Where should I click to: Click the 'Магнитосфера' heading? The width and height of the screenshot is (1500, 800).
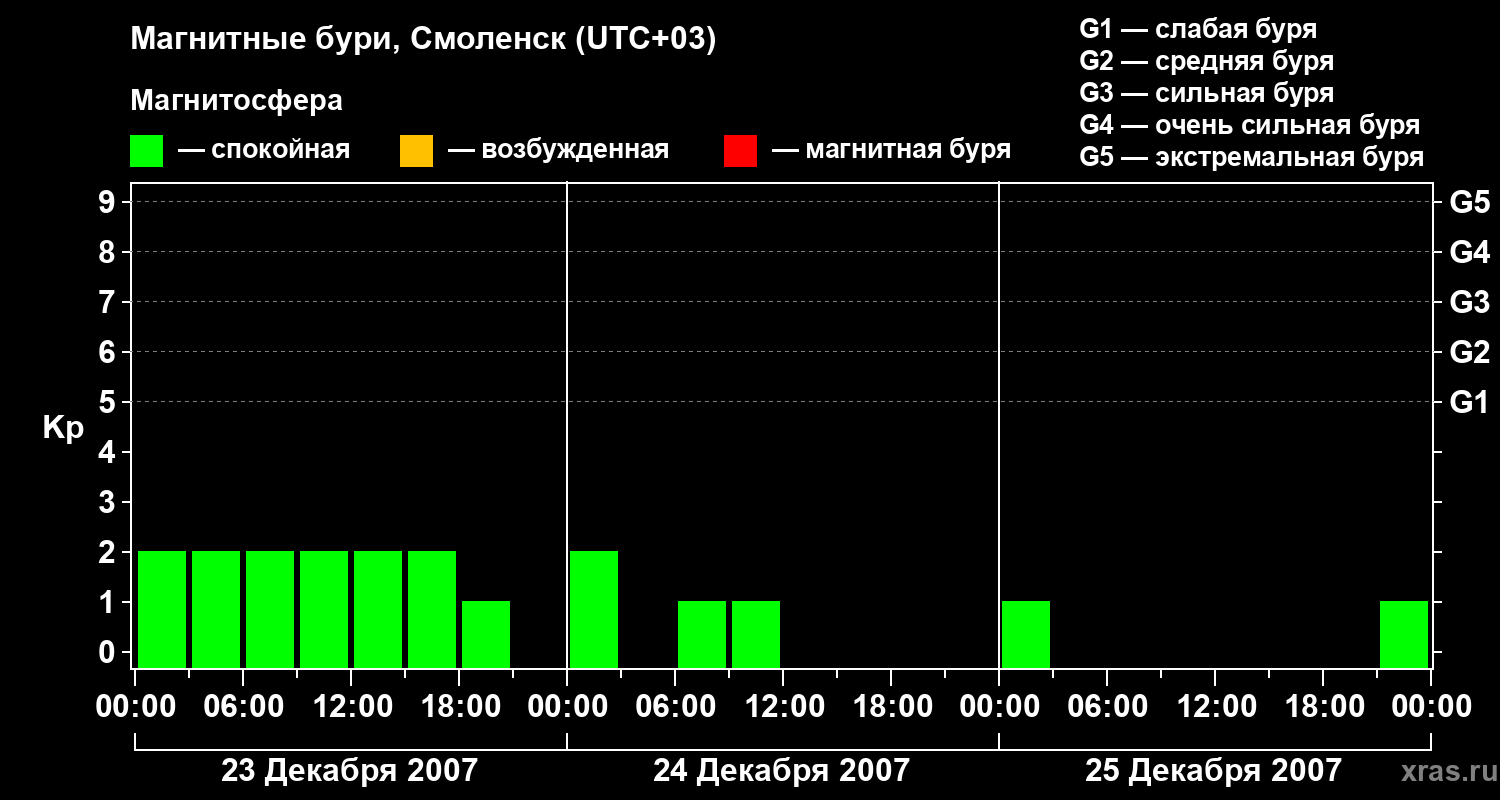point(236,101)
